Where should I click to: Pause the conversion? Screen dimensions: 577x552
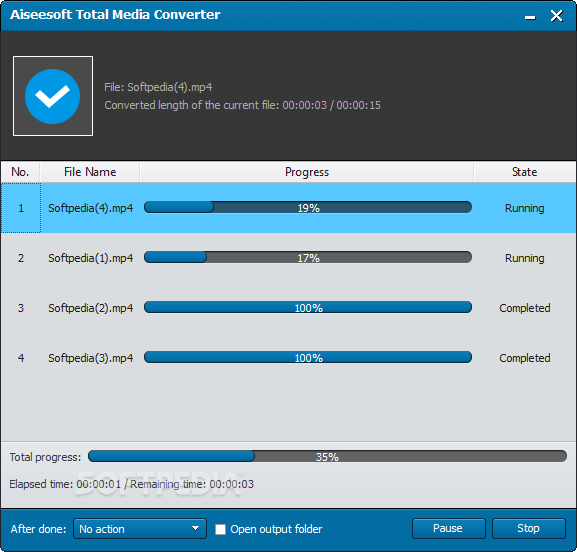(449, 528)
